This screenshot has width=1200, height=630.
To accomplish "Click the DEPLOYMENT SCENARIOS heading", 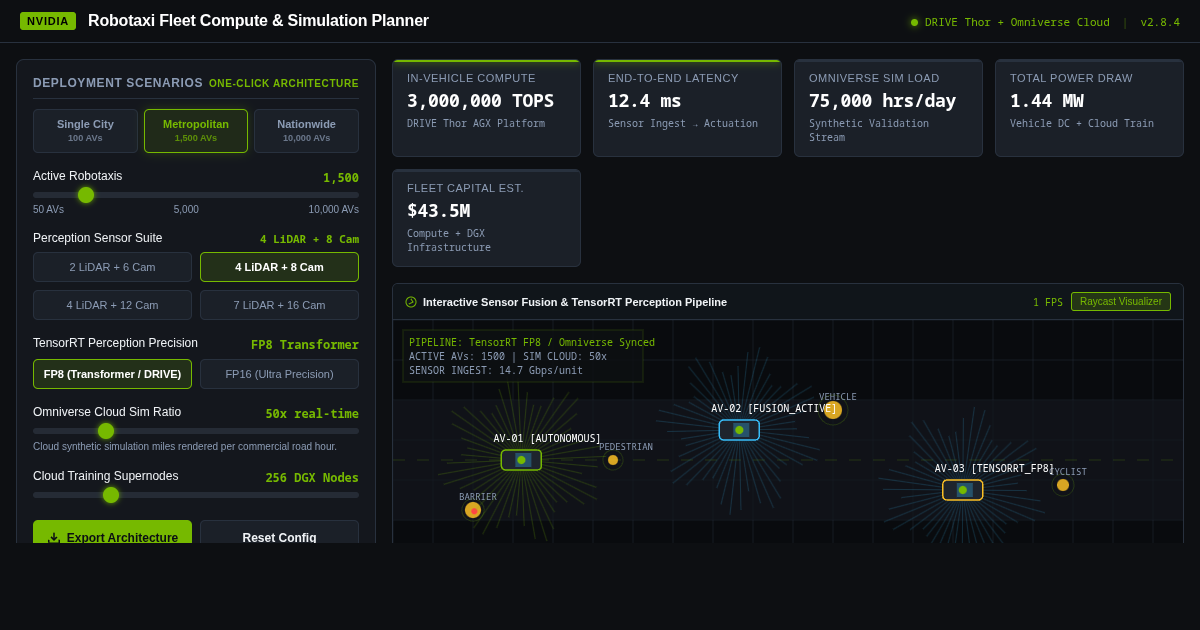I will pyautogui.click(x=118, y=83).
